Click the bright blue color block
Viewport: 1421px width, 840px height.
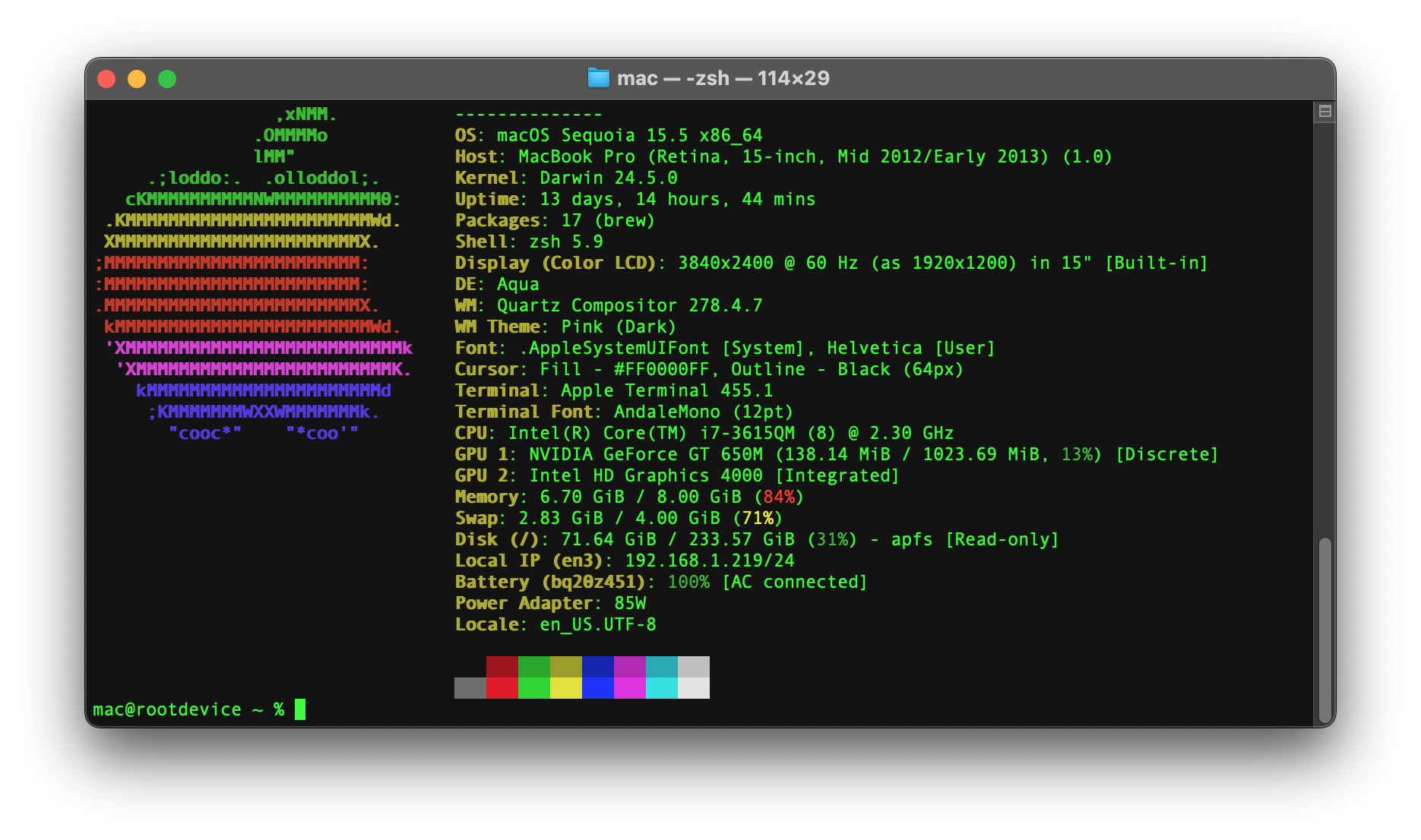click(598, 688)
